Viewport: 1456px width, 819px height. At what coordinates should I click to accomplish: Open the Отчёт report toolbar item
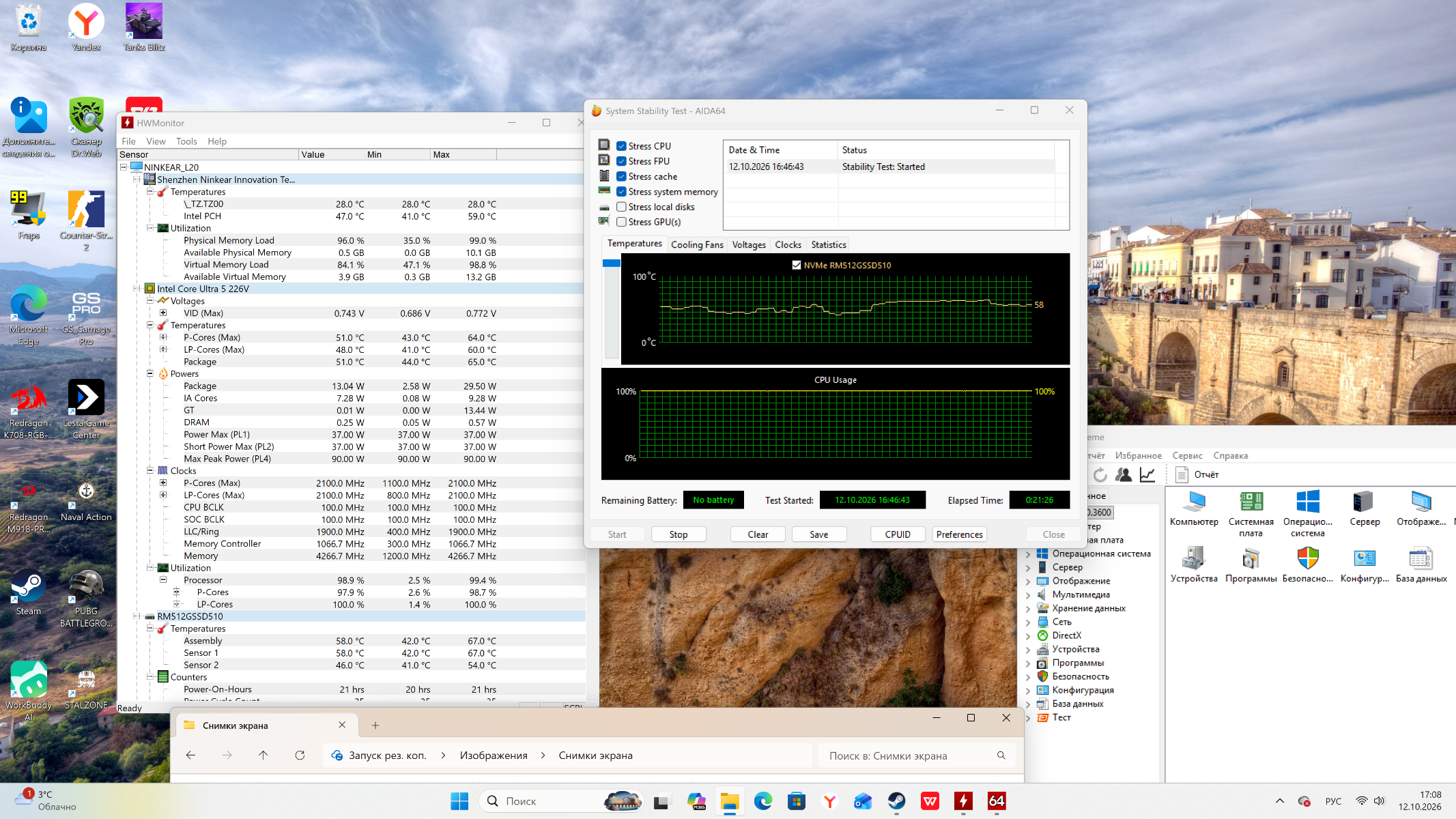click(1197, 474)
